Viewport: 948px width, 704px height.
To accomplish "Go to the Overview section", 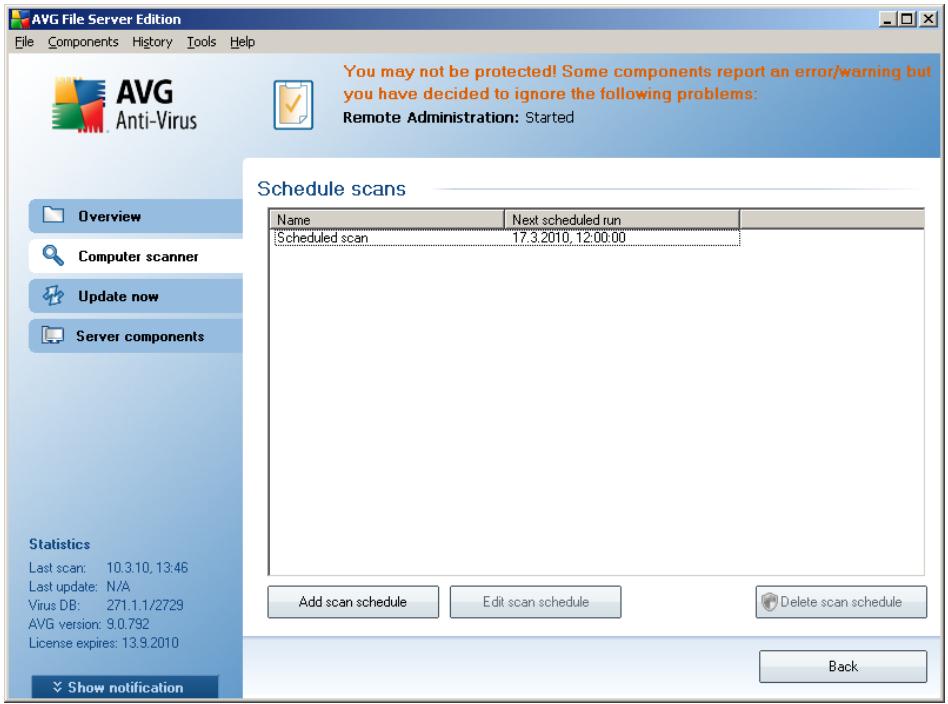I will click(136, 216).
